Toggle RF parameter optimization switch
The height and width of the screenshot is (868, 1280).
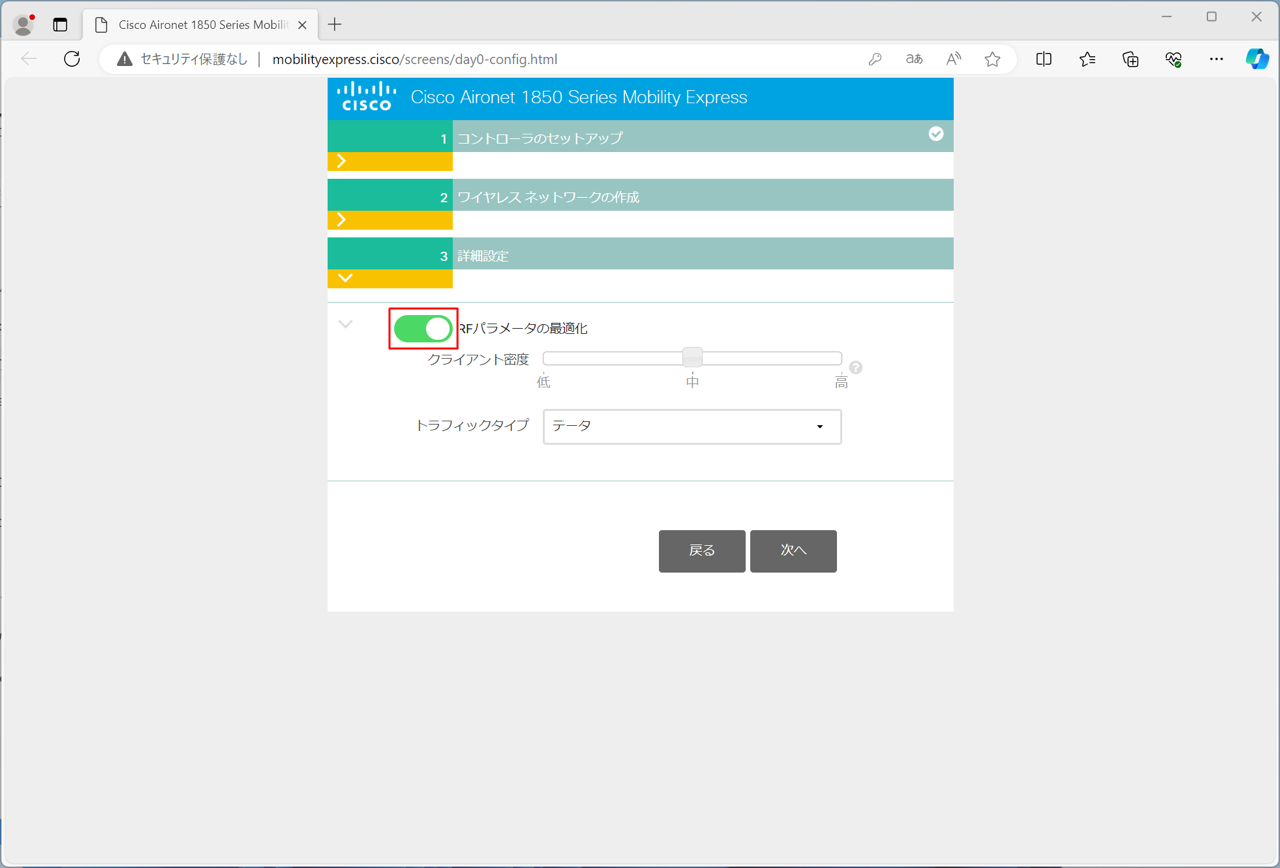click(x=423, y=328)
